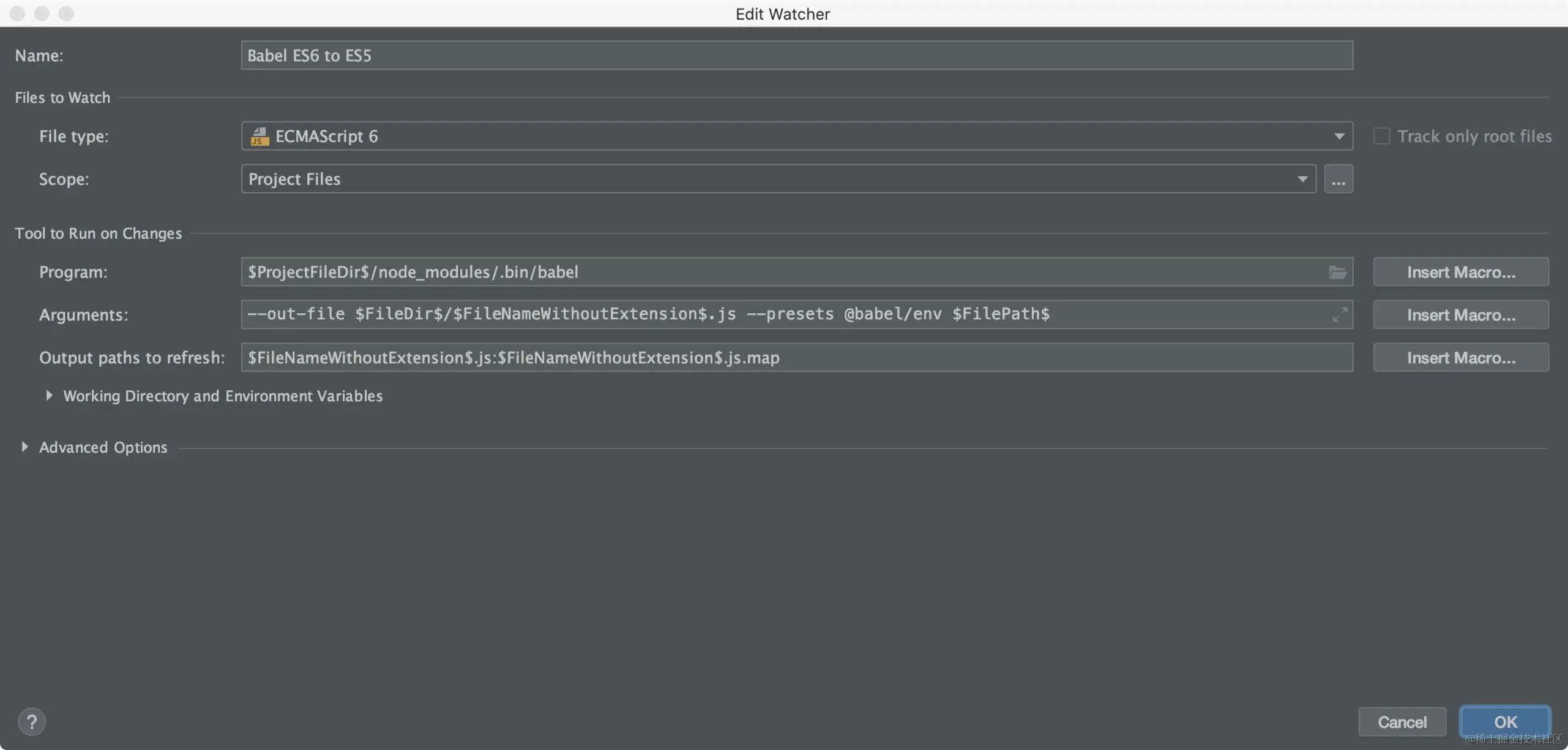Image resolution: width=1568 pixels, height=750 pixels.
Task: Click Insert Macro for Program field
Action: click(1460, 272)
